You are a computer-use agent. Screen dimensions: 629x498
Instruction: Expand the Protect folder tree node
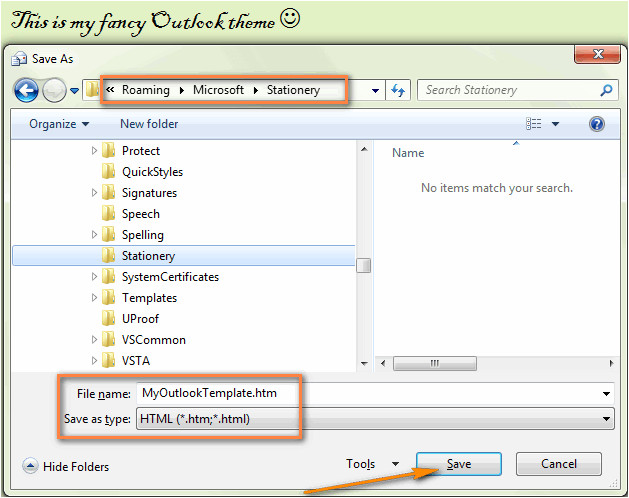[x=95, y=151]
